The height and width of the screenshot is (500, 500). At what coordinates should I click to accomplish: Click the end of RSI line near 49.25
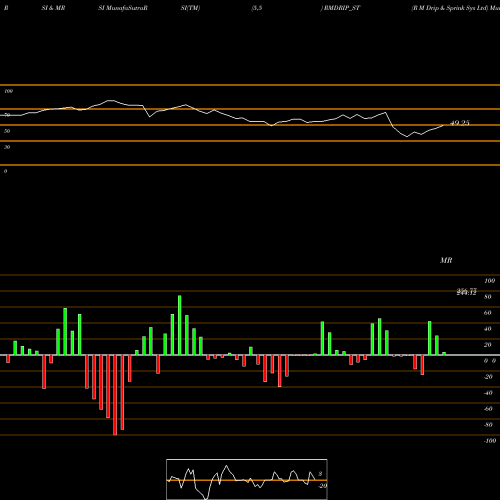pos(444,125)
